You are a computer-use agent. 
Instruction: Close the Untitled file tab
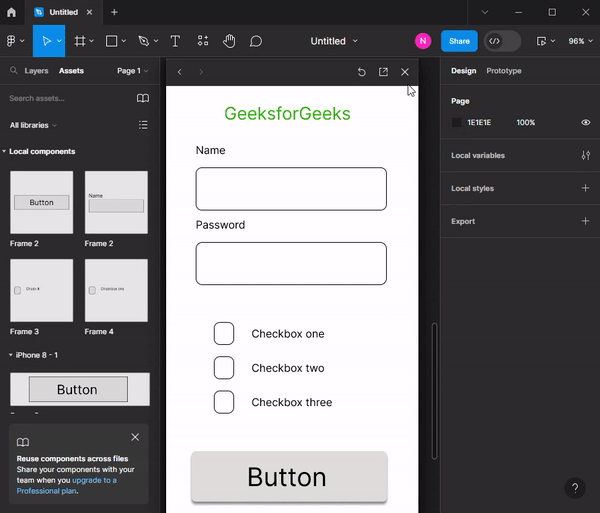pos(89,12)
